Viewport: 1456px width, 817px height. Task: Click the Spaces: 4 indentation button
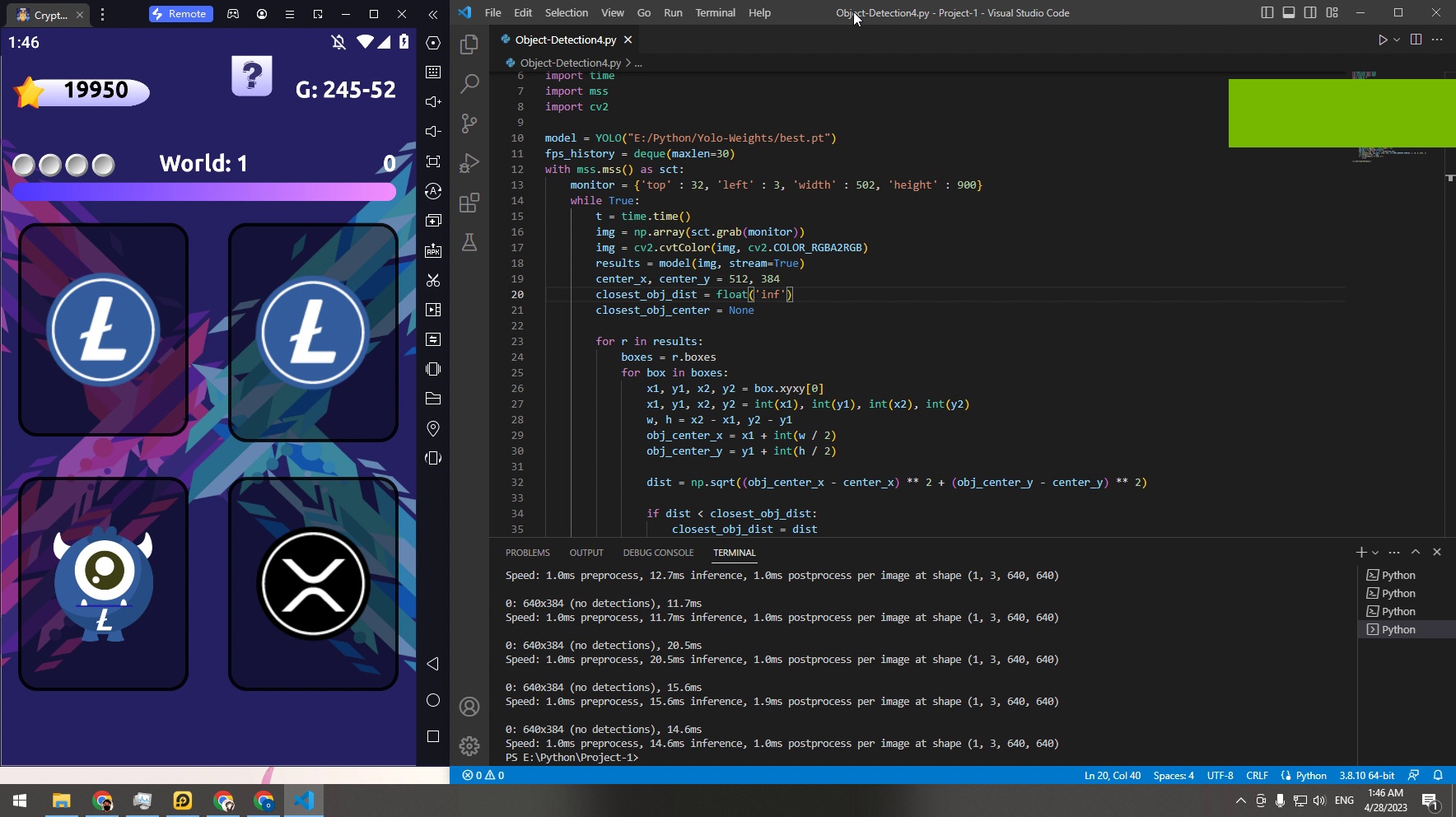click(1173, 775)
